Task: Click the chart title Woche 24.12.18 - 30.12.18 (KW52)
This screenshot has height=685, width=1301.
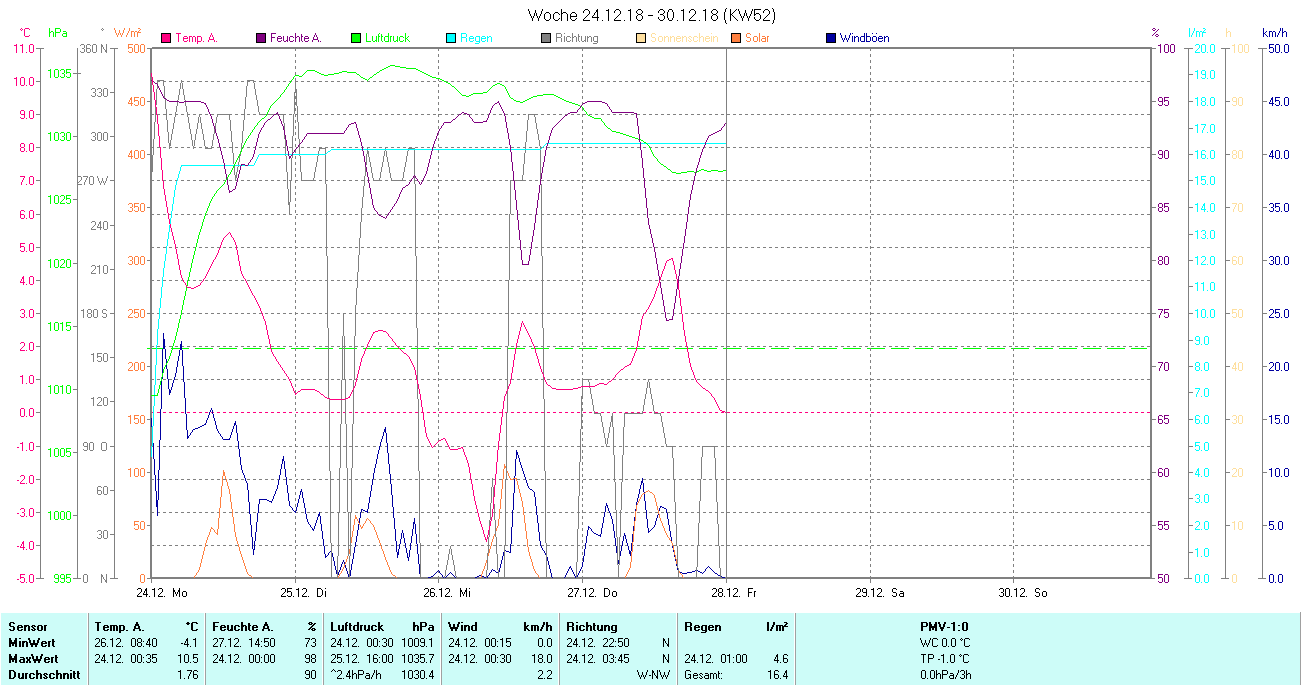Action: [651, 15]
